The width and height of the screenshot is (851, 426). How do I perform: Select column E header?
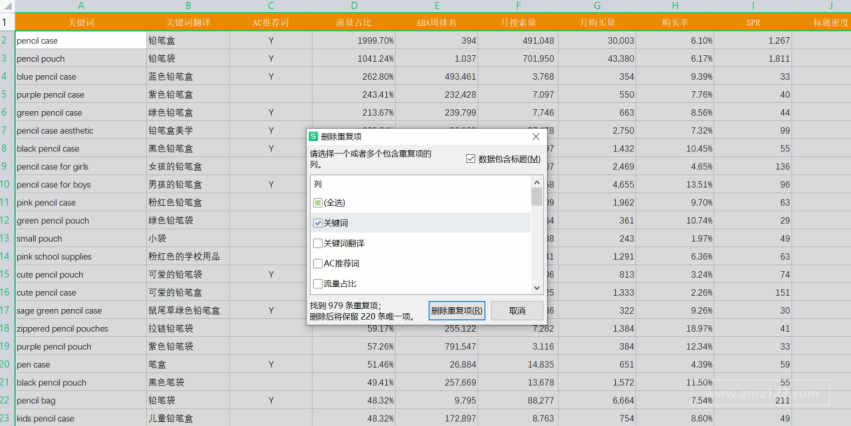[436, 6]
